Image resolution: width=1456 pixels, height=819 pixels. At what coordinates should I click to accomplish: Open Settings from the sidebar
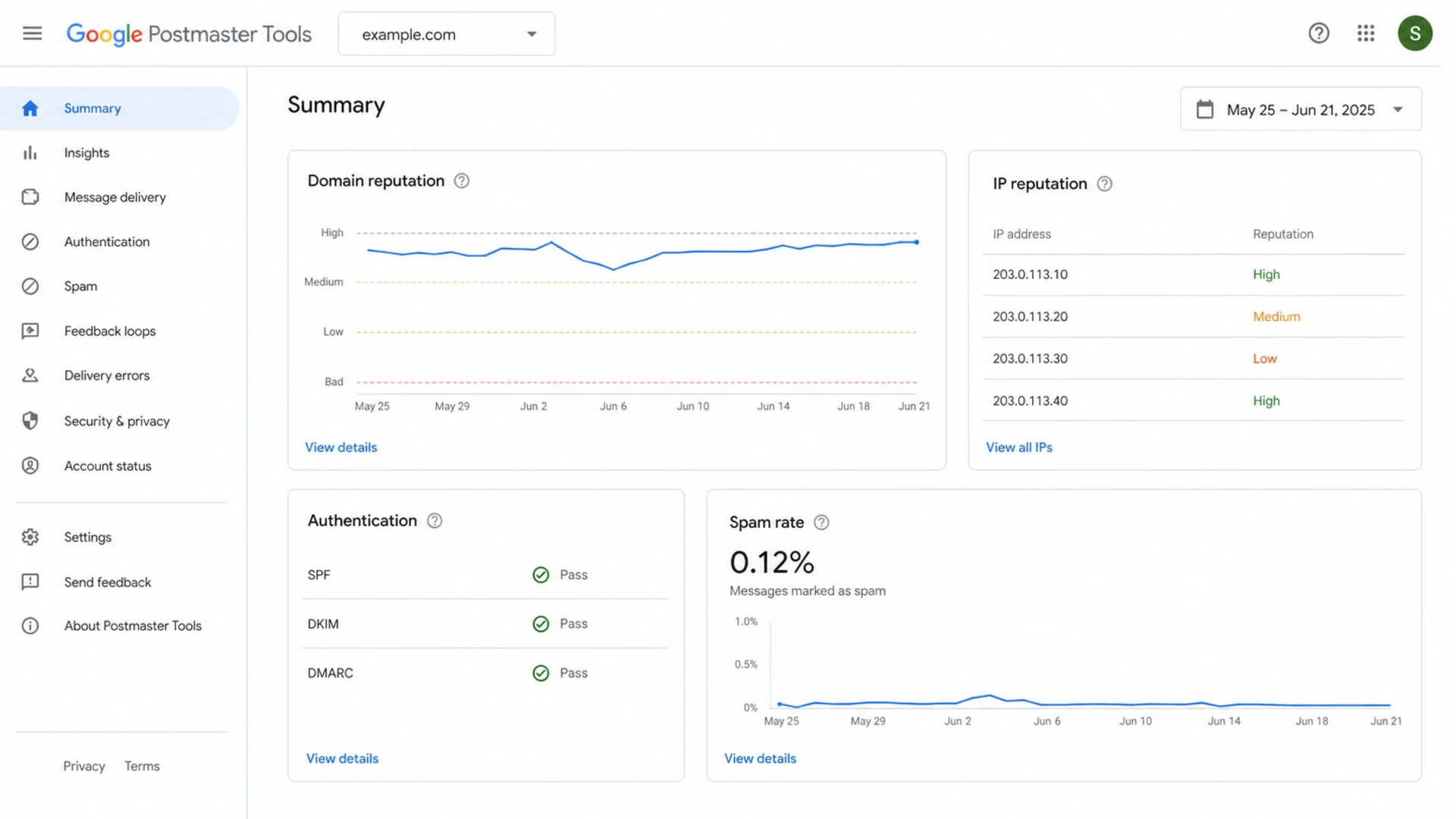point(119,537)
